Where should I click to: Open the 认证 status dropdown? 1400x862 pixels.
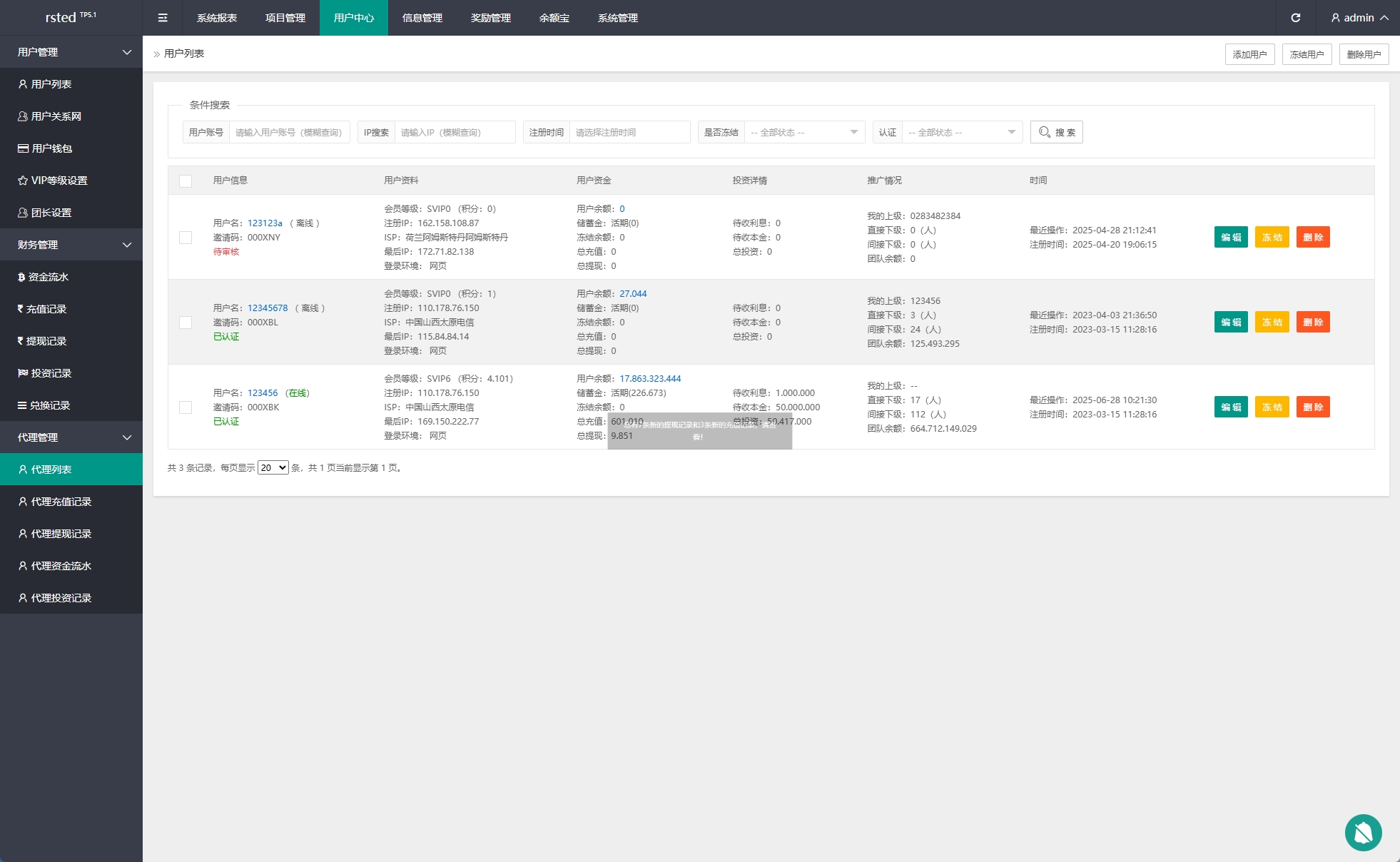pyautogui.click(x=961, y=132)
